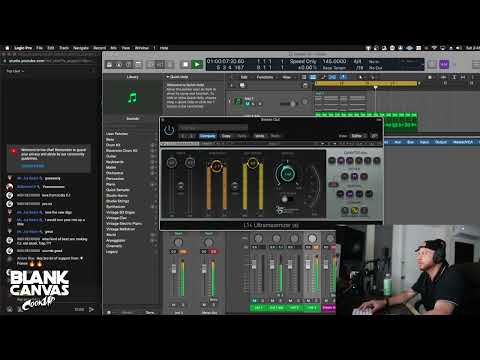Click the Stop button in the transport
Screen dimensions: 480x360
point(185,64)
